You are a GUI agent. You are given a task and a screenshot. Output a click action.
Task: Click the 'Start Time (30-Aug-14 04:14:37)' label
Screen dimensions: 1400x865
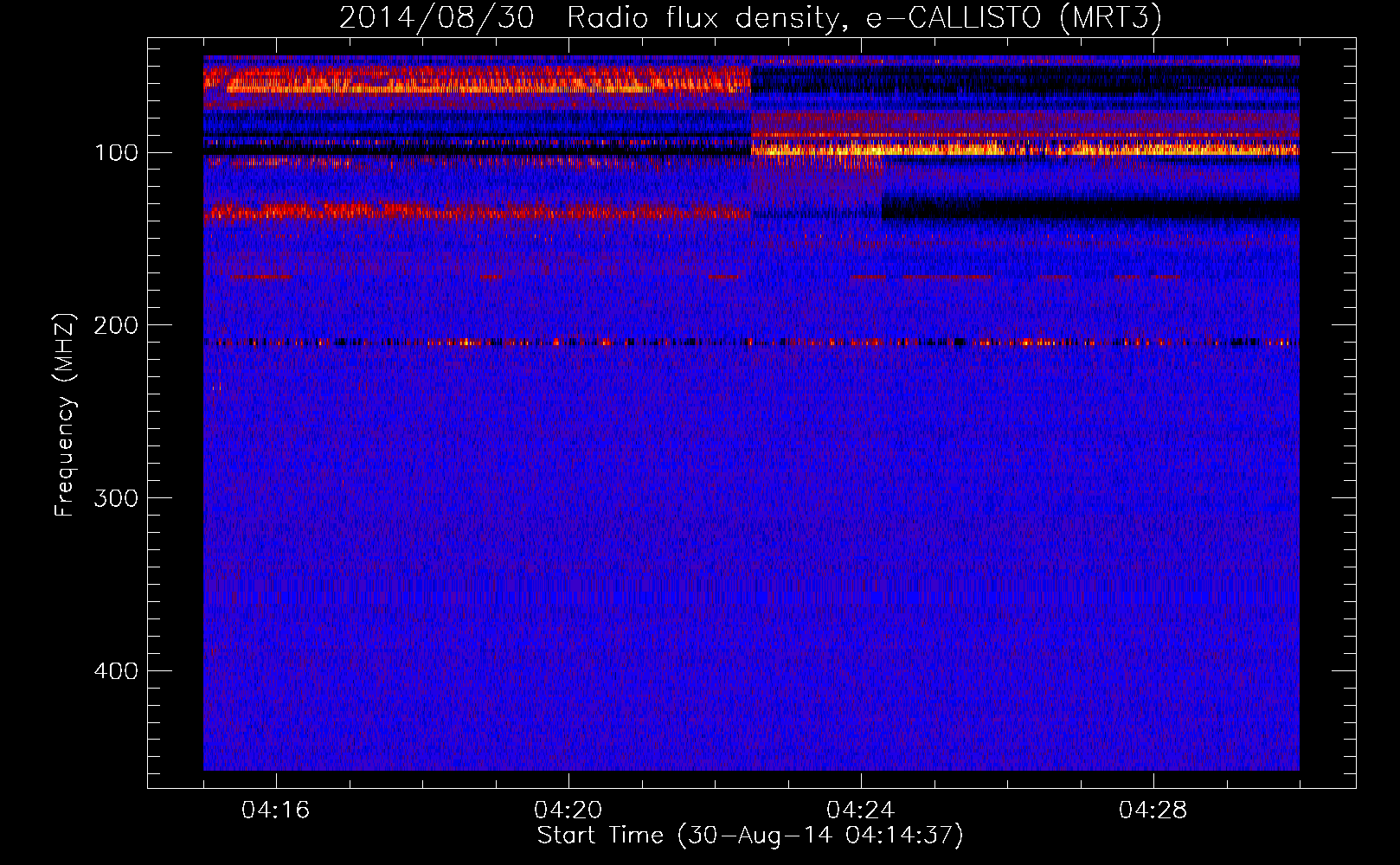[x=749, y=836]
